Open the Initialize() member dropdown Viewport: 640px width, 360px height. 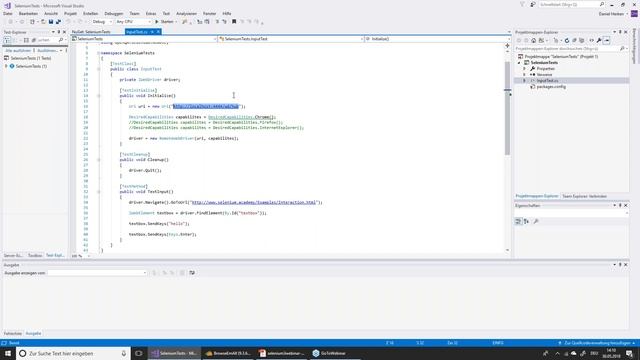tap(437, 39)
